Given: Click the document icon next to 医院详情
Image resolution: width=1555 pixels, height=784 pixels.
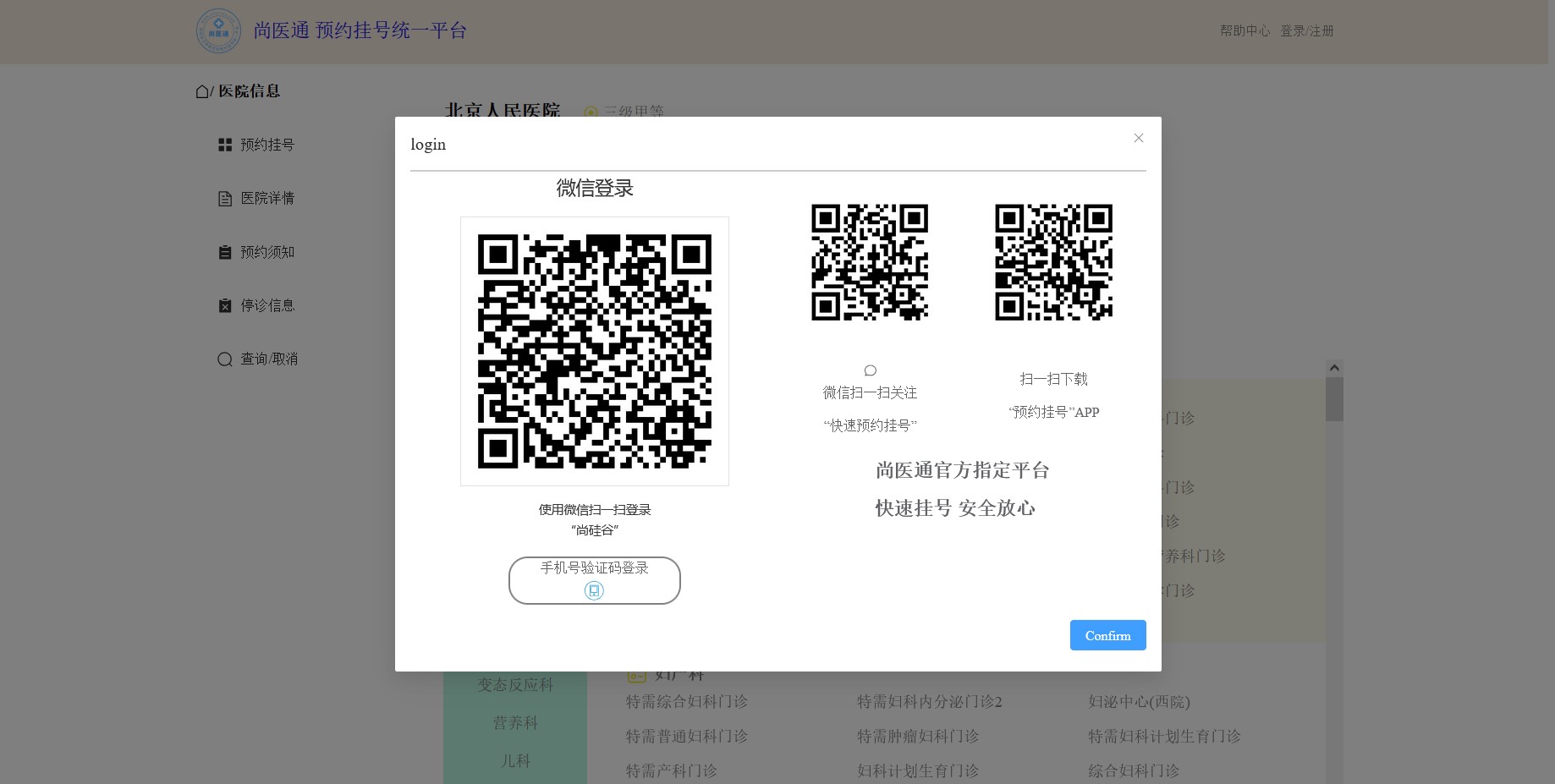Looking at the screenshot, I should pyautogui.click(x=225, y=199).
